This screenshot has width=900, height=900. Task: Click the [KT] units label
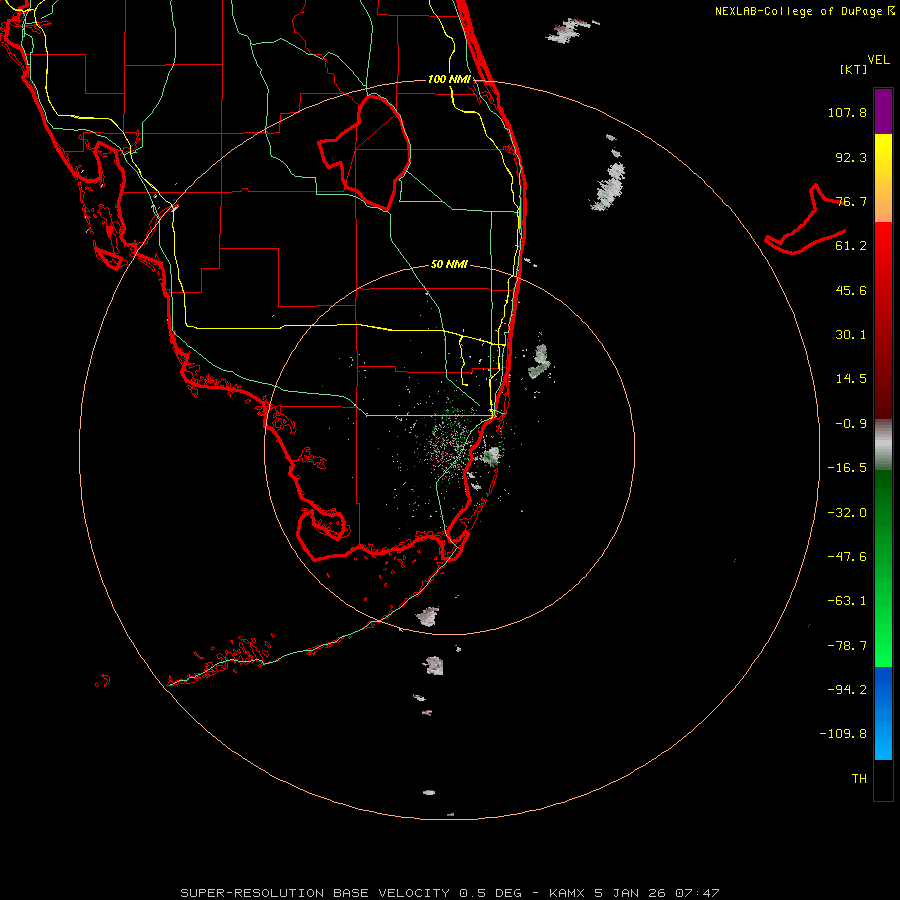coord(854,69)
